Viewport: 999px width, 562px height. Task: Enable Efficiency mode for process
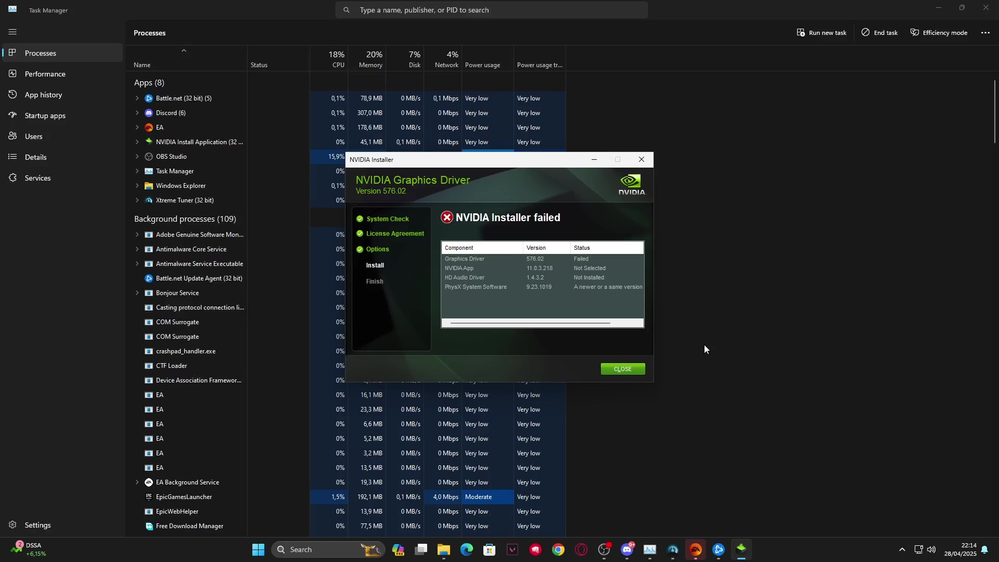click(938, 32)
